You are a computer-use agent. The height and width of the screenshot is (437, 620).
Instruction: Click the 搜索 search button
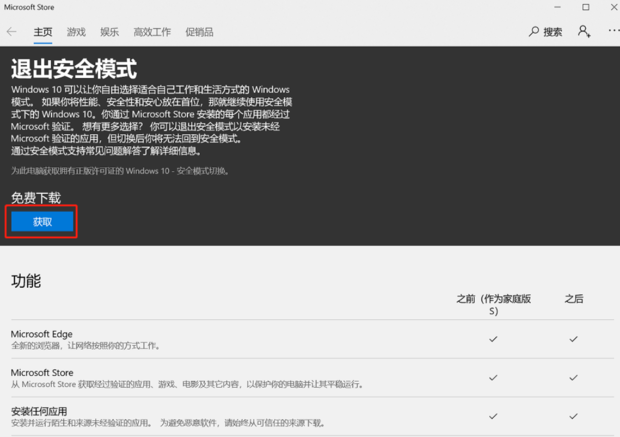546,32
